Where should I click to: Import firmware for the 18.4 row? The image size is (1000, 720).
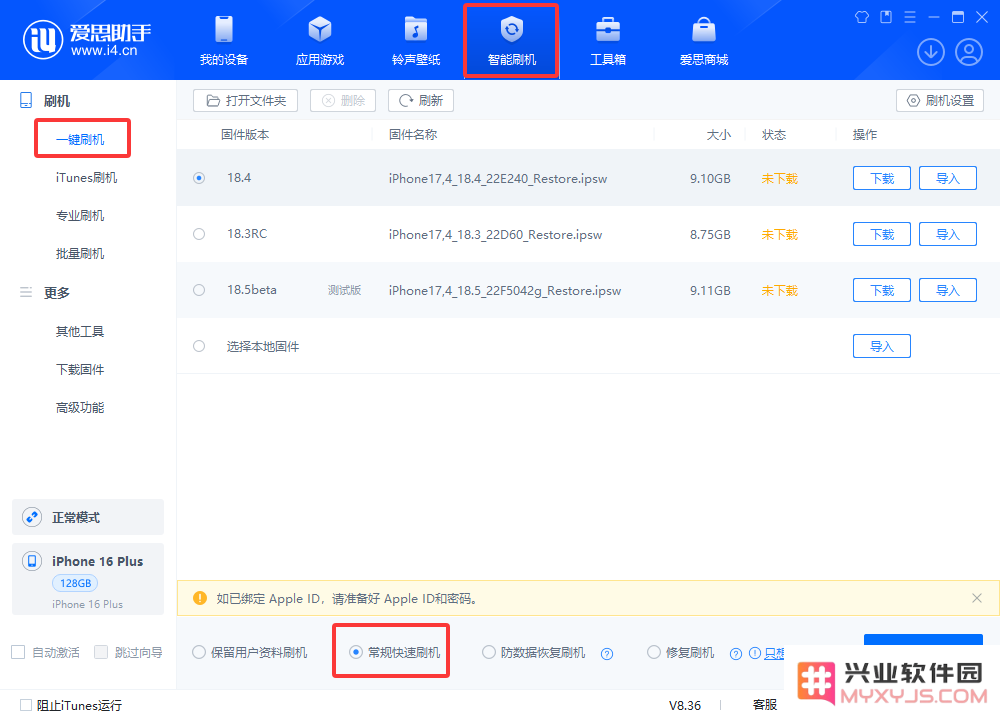point(948,179)
